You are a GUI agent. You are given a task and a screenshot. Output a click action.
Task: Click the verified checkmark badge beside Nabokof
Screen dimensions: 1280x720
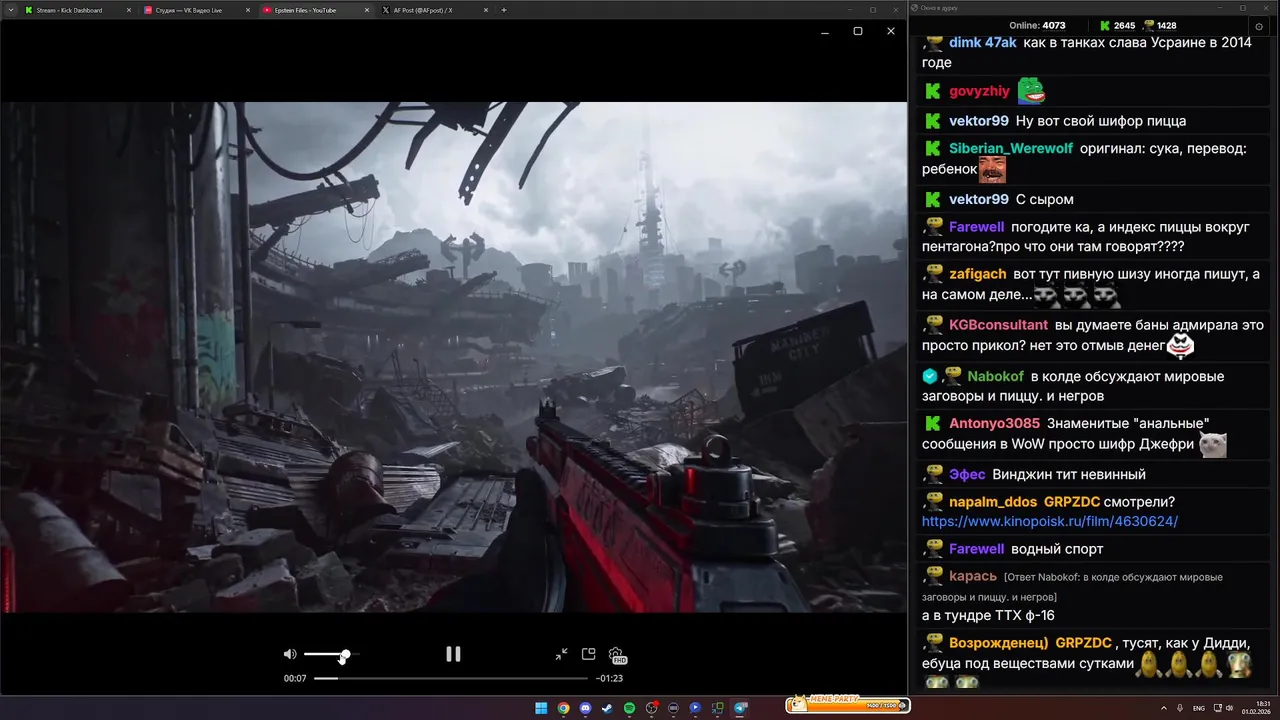930,376
